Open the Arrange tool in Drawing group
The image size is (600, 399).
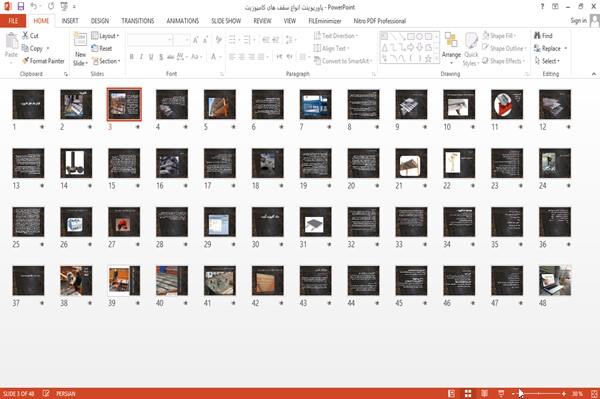coord(451,48)
